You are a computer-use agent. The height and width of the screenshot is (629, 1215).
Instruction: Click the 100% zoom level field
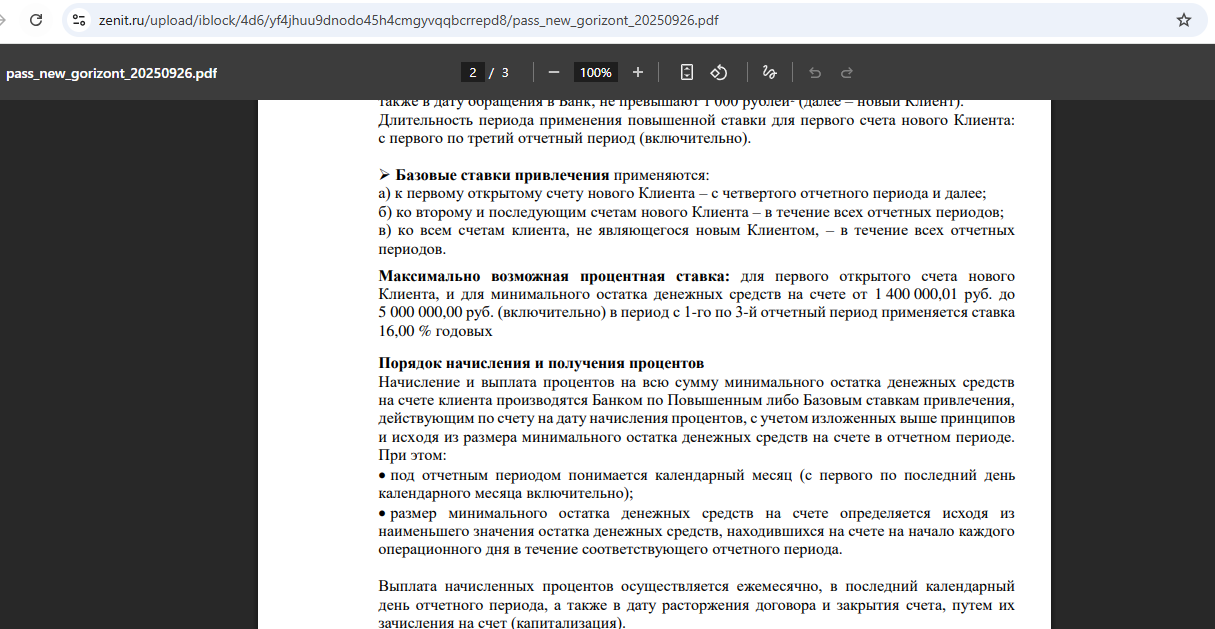coord(596,72)
